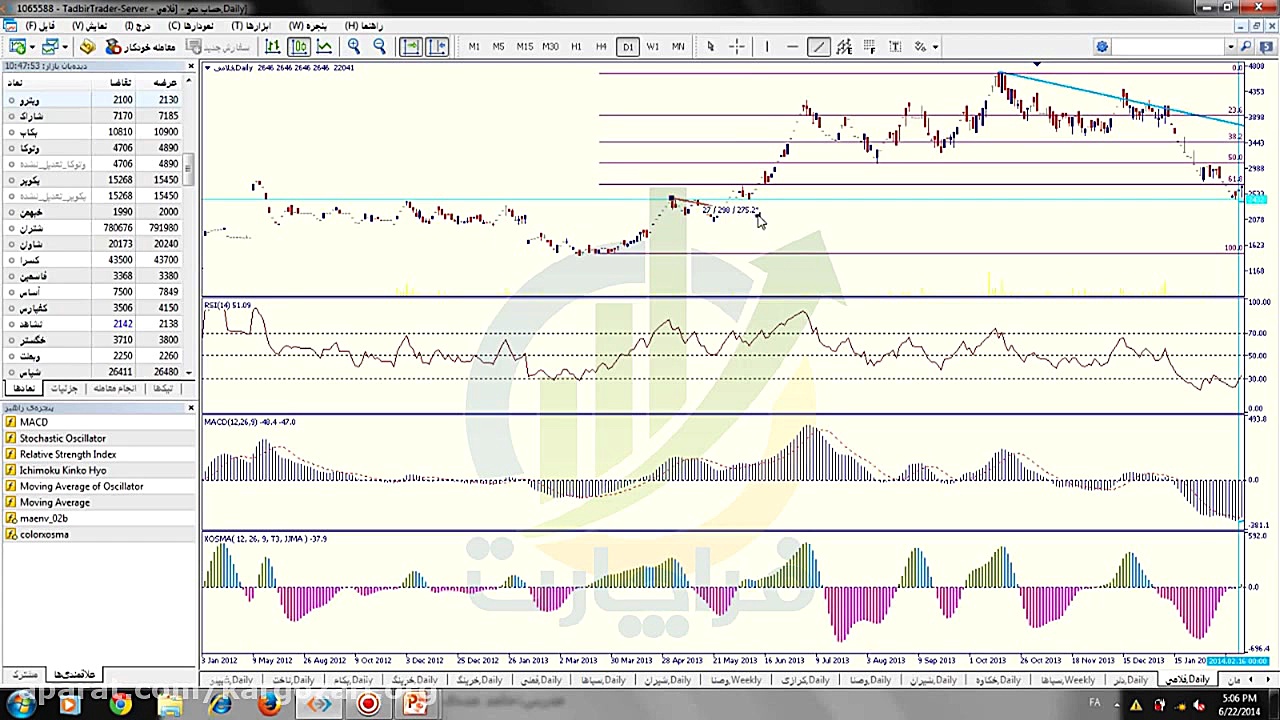Select the Fibonacci retracement tool
The height and width of the screenshot is (720, 1280).
[x=869, y=46]
